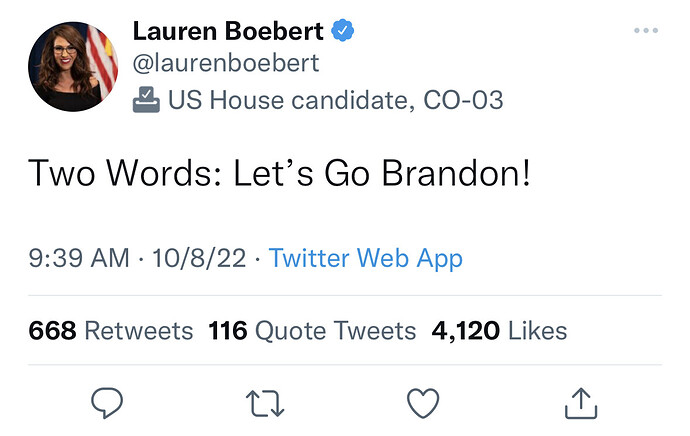Viewport: 690px width, 436px height.
Task: Click the 10/8/22 date
Action: [199, 258]
